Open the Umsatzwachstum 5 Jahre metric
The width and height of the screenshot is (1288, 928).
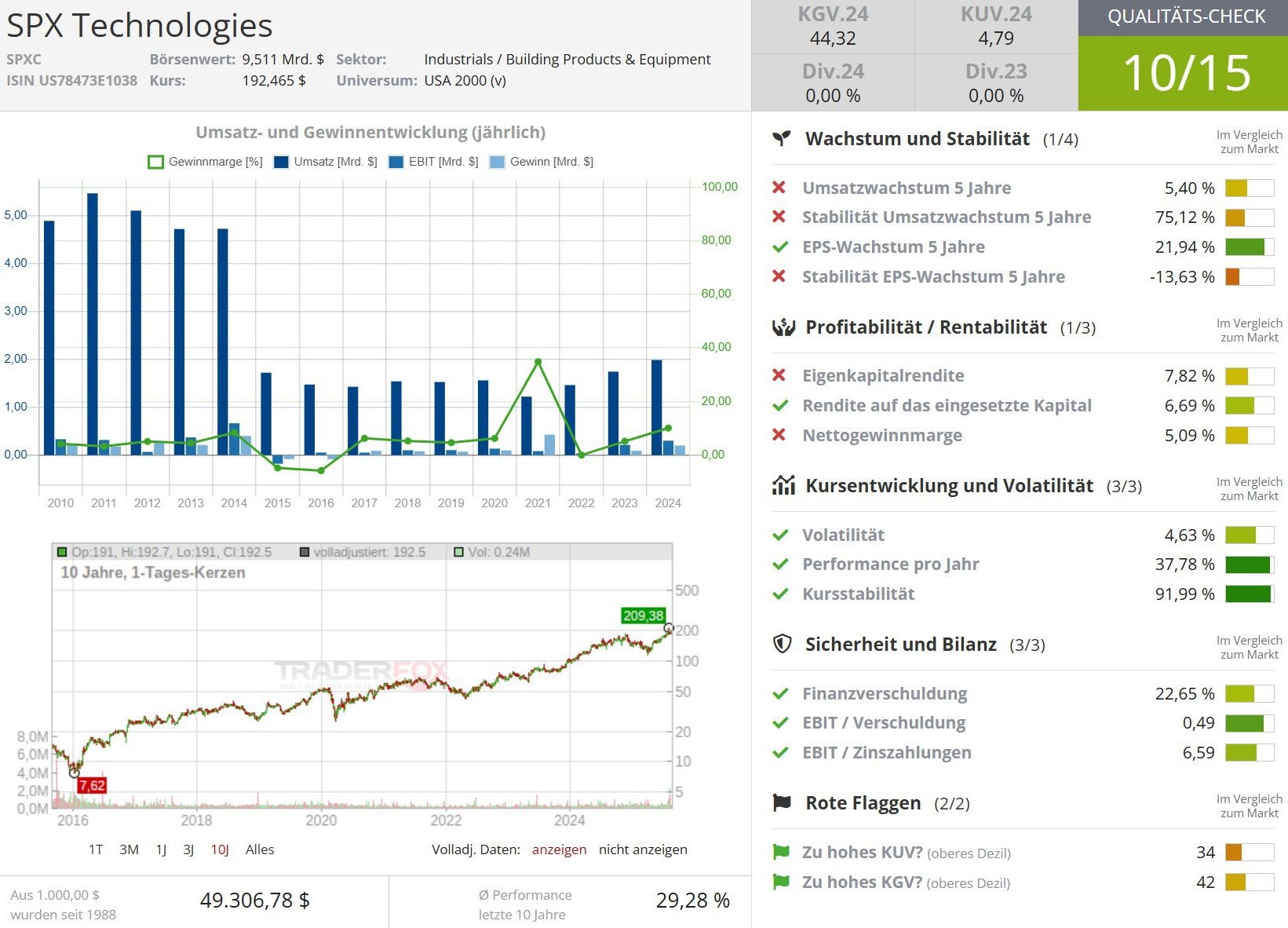click(x=907, y=188)
